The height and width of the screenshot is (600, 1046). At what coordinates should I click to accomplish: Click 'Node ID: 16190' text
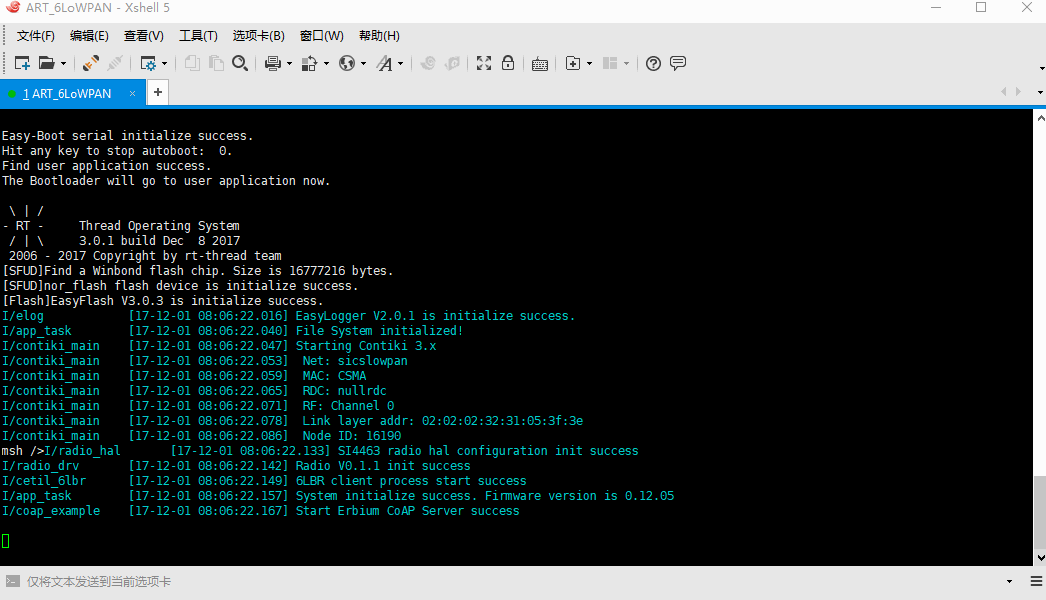[x=352, y=436]
